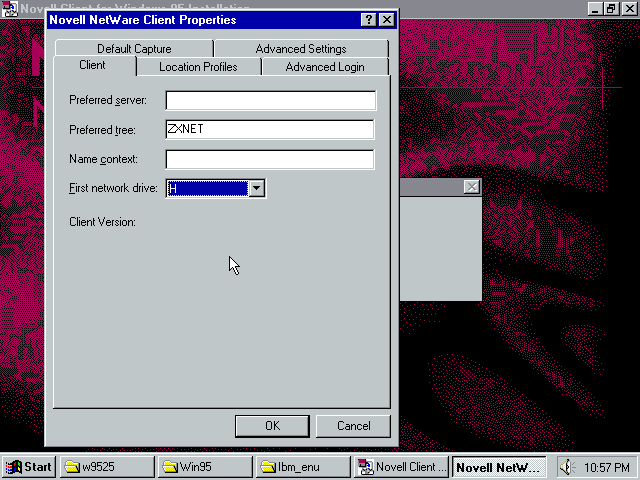
Task: Click the Client Version label
Action: click(x=102, y=222)
